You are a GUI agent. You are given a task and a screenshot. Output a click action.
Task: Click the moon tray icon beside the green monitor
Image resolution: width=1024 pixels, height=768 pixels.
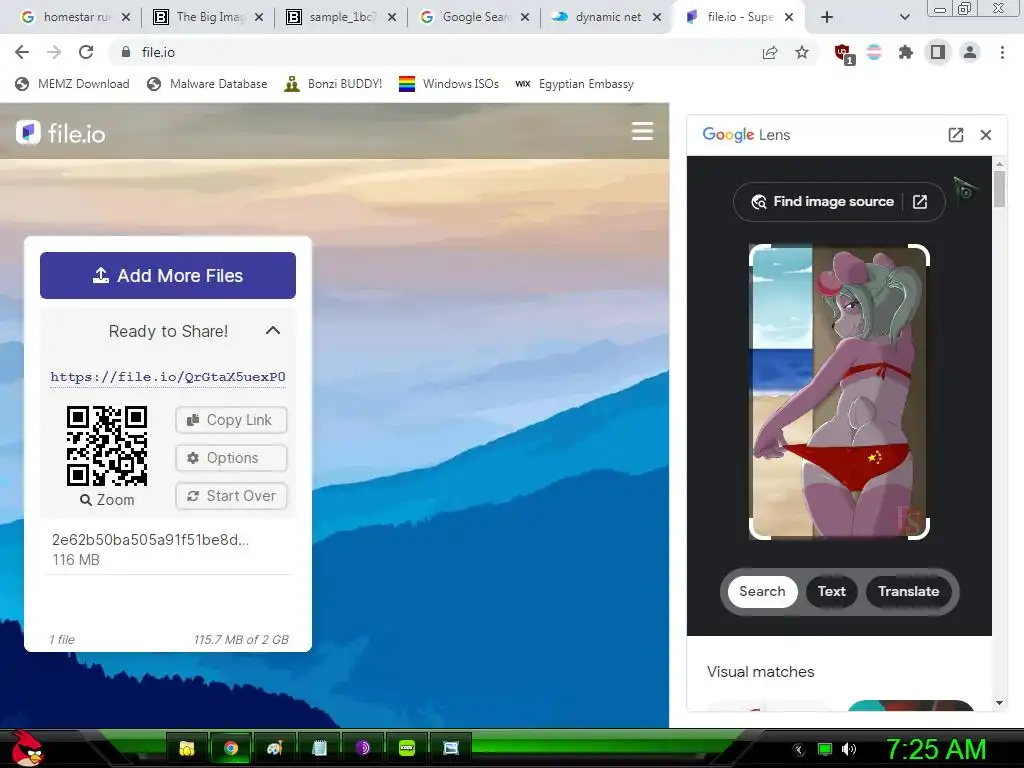(x=798, y=750)
